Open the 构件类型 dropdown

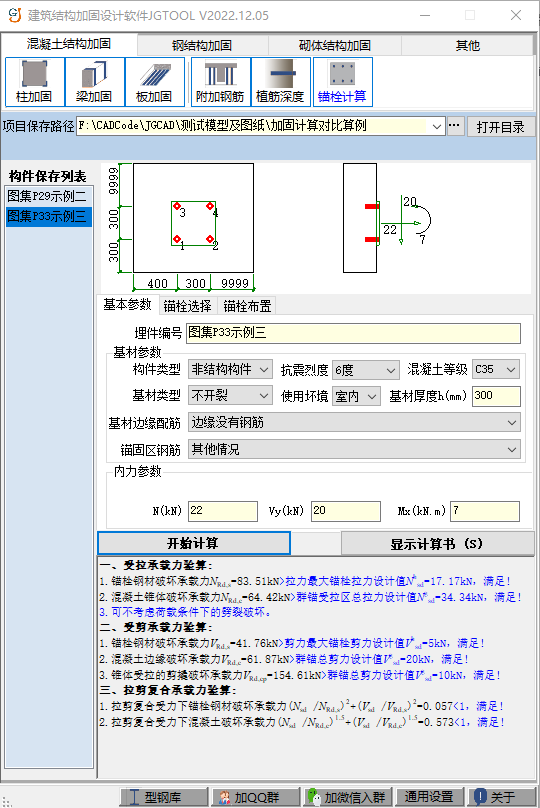230,369
